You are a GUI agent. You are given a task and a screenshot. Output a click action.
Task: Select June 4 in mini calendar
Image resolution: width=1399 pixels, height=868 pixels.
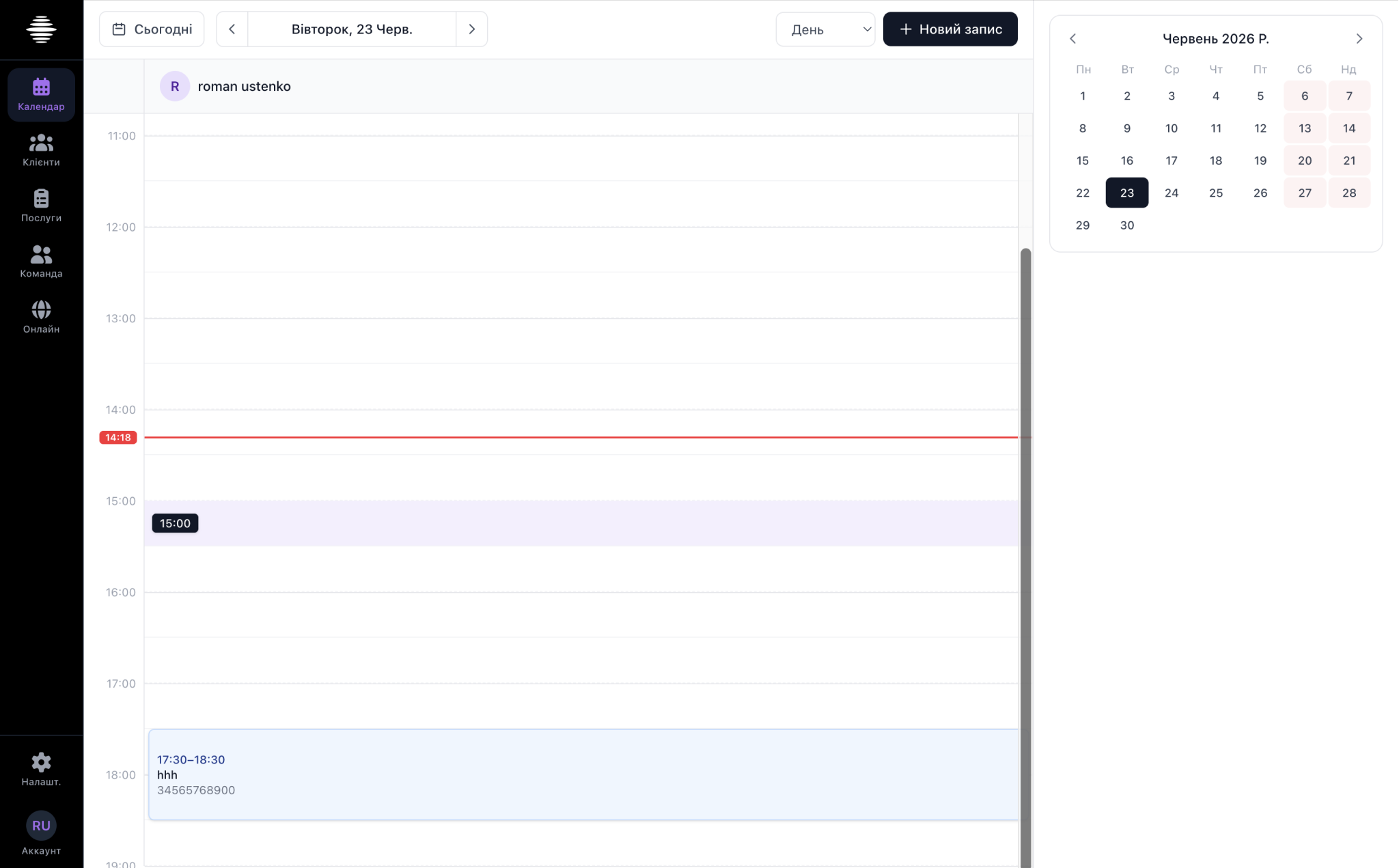pyautogui.click(x=1216, y=96)
